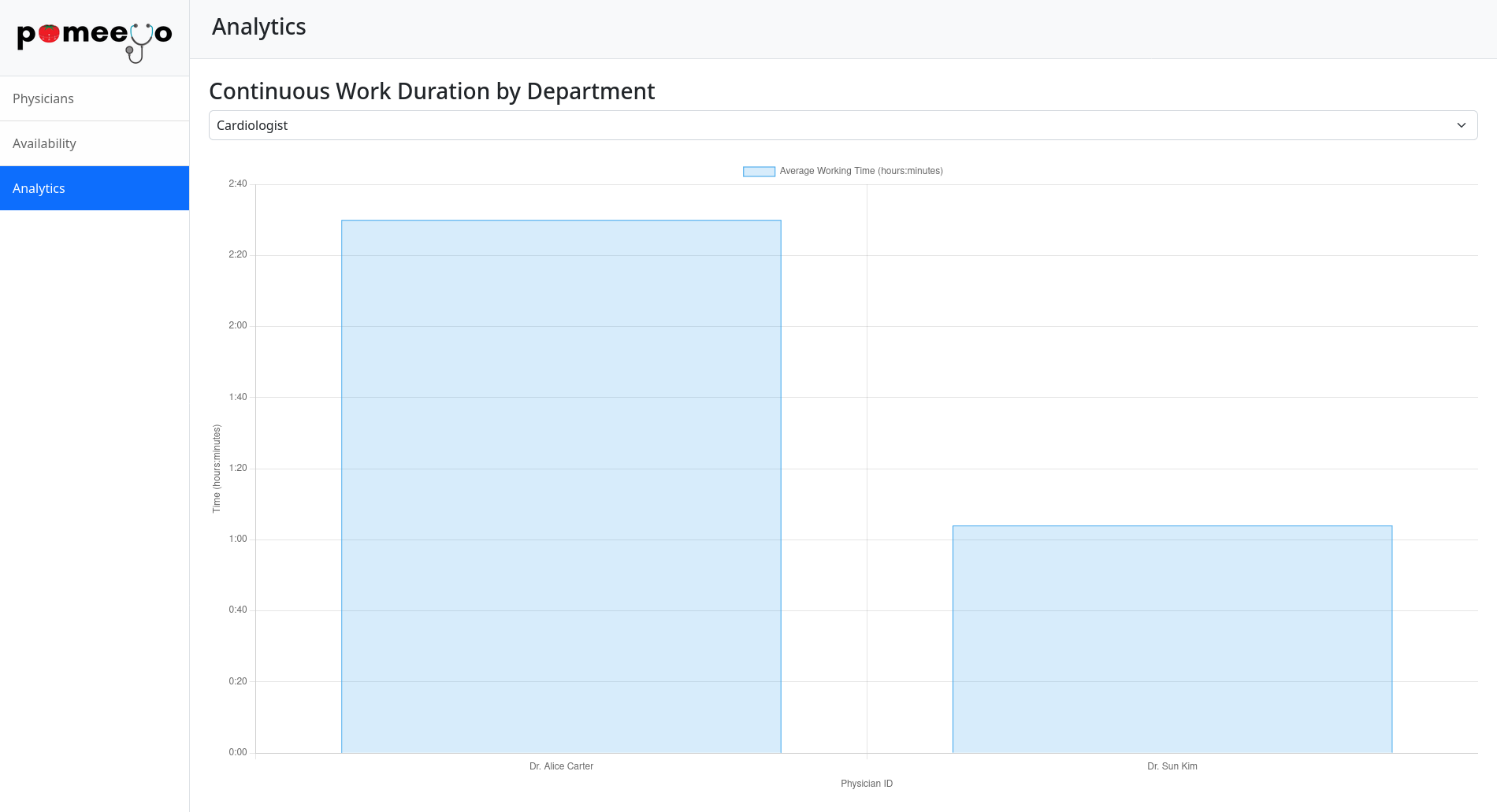Click the 1:40 y-axis tick label
The height and width of the screenshot is (812, 1497).
[238, 397]
